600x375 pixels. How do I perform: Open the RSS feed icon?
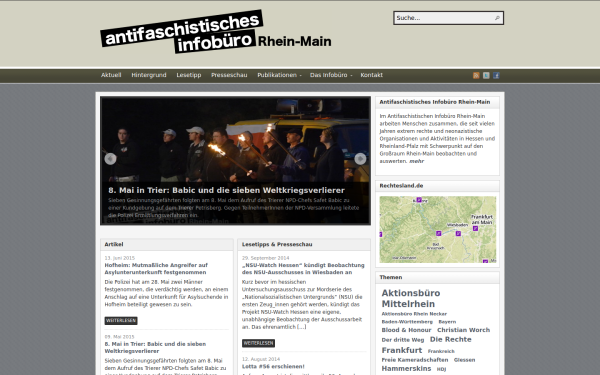point(476,75)
